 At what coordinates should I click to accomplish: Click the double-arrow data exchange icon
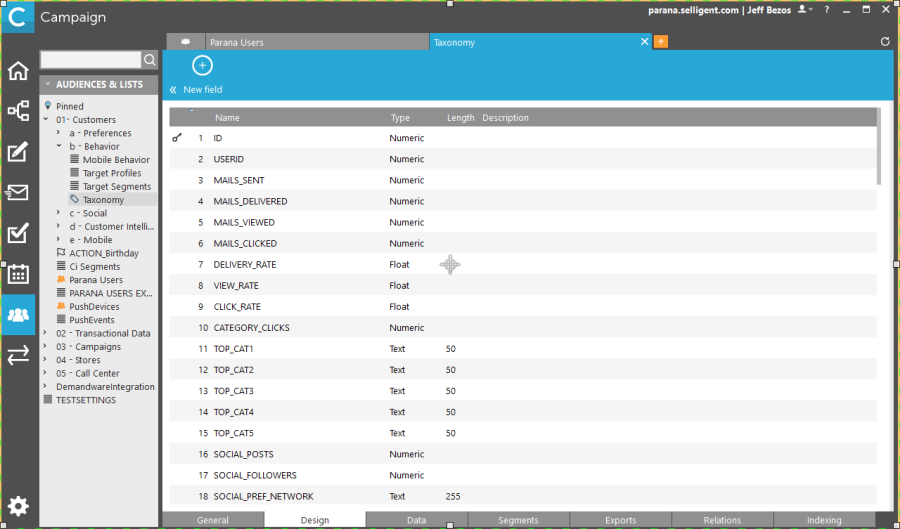click(18, 355)
